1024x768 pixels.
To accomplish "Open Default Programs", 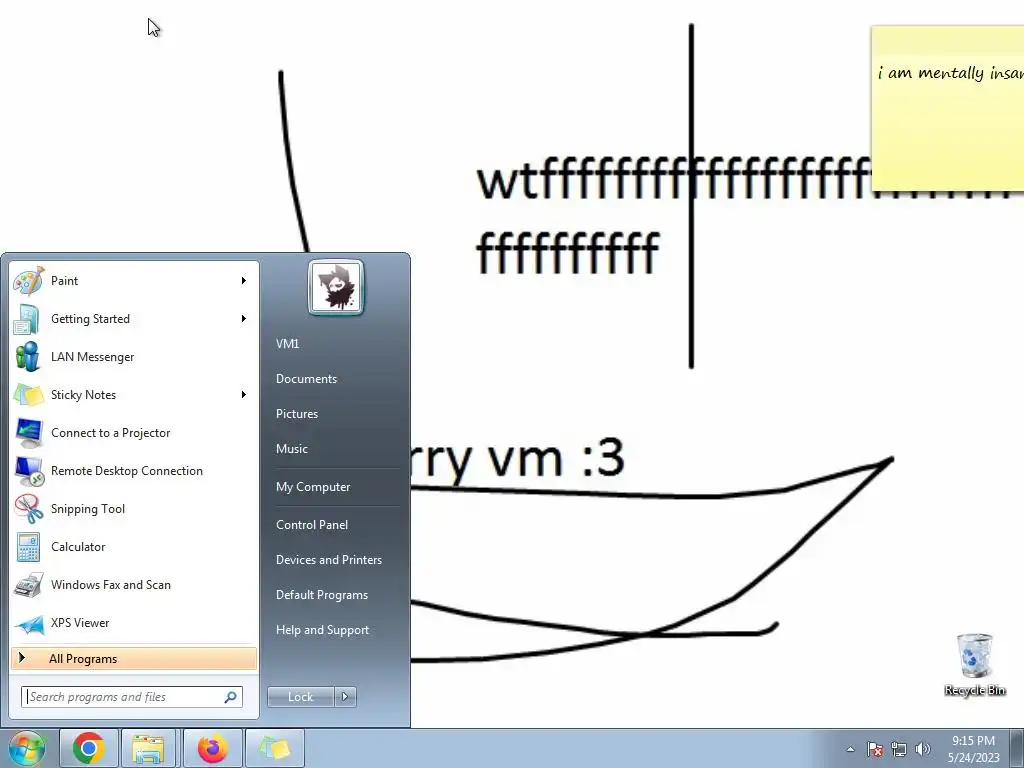I will click(321, 595).
